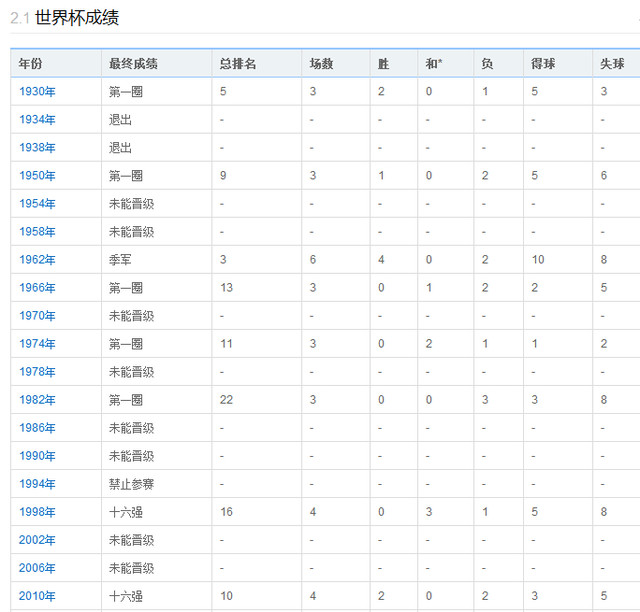
Task: Click 第一圈 result in the 1930 row
Action: [x=126, y=91]
